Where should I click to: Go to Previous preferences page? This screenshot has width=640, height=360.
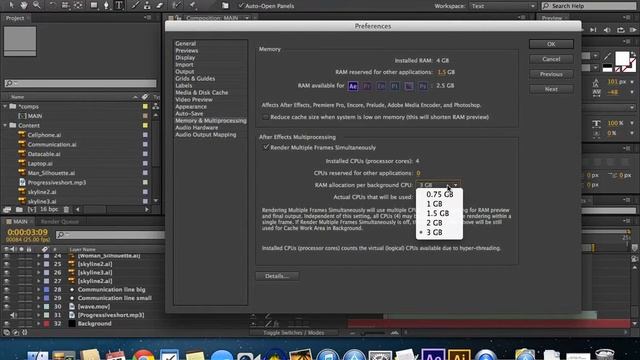click(551, 74)
